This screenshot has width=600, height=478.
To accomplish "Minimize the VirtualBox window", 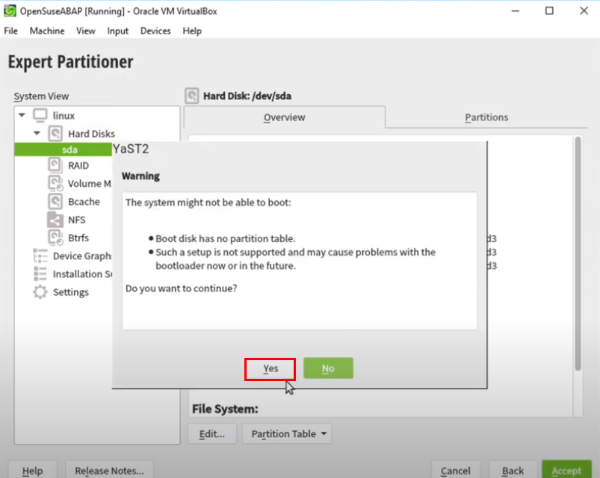I will (515, 11).
